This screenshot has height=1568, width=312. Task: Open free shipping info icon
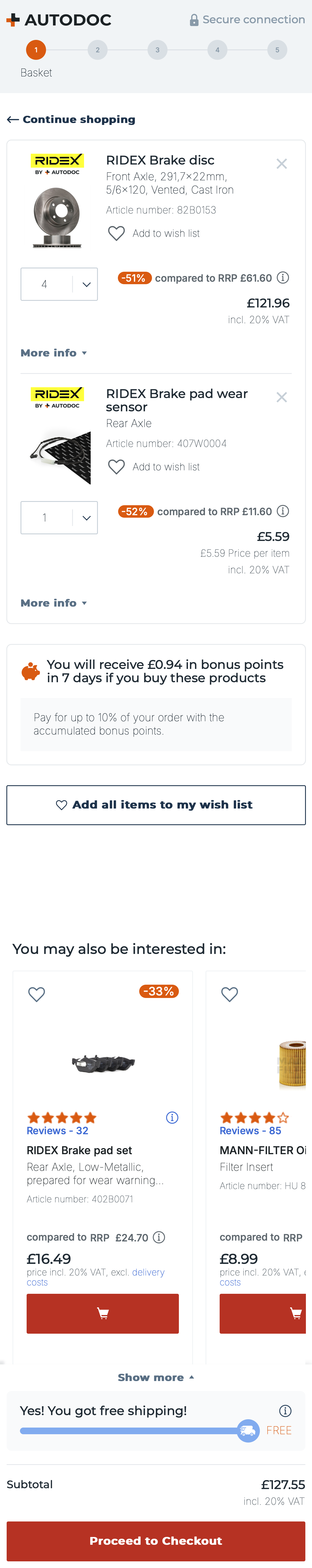click(x=285, y=1410)
